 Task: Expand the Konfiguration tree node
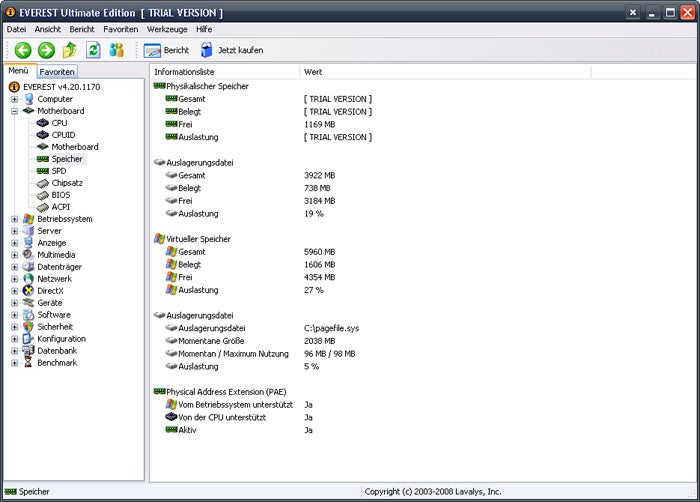pos(14,339)
